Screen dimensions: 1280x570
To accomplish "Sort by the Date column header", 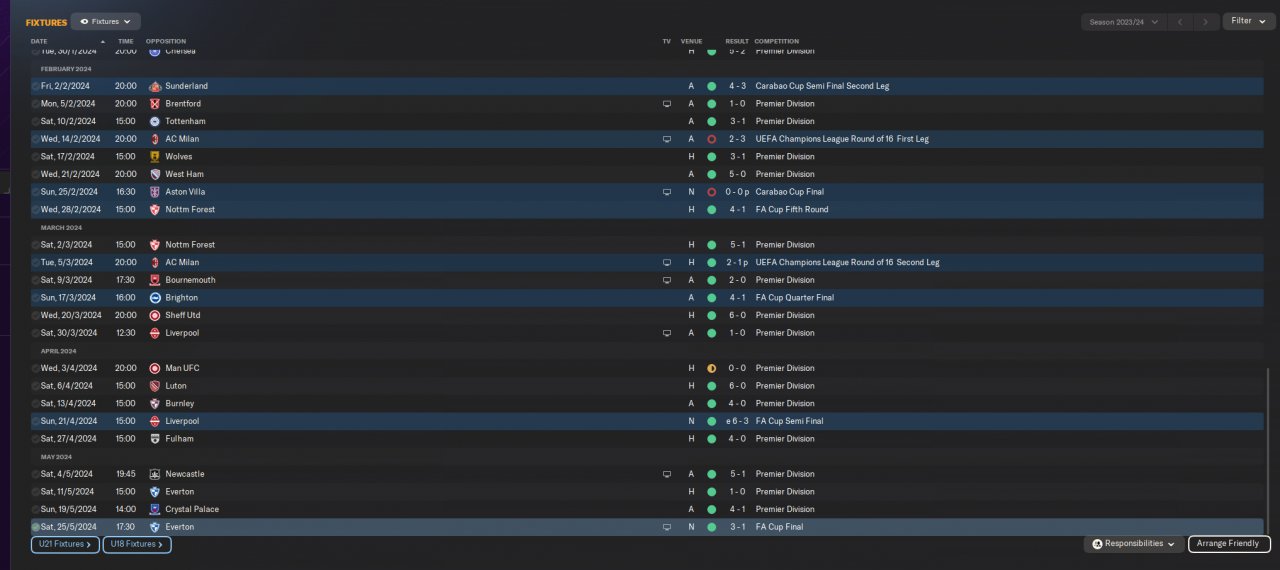I will coord(40,41).
